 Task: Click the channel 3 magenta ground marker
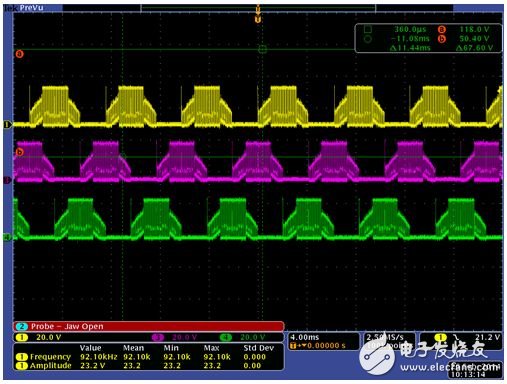(7, 180)
